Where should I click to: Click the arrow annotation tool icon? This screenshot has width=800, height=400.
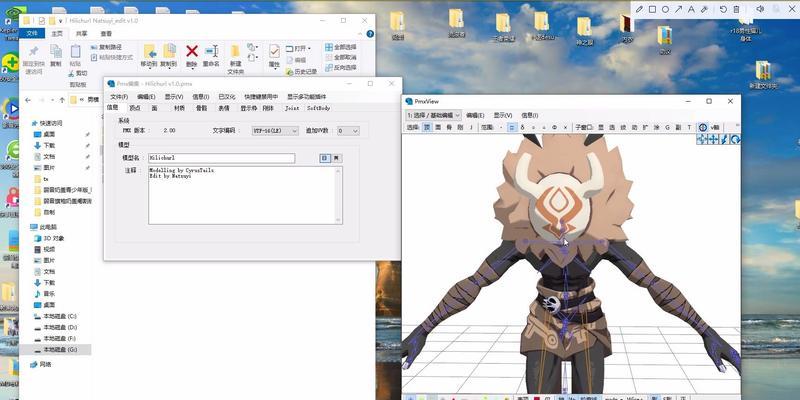[679, 9]
